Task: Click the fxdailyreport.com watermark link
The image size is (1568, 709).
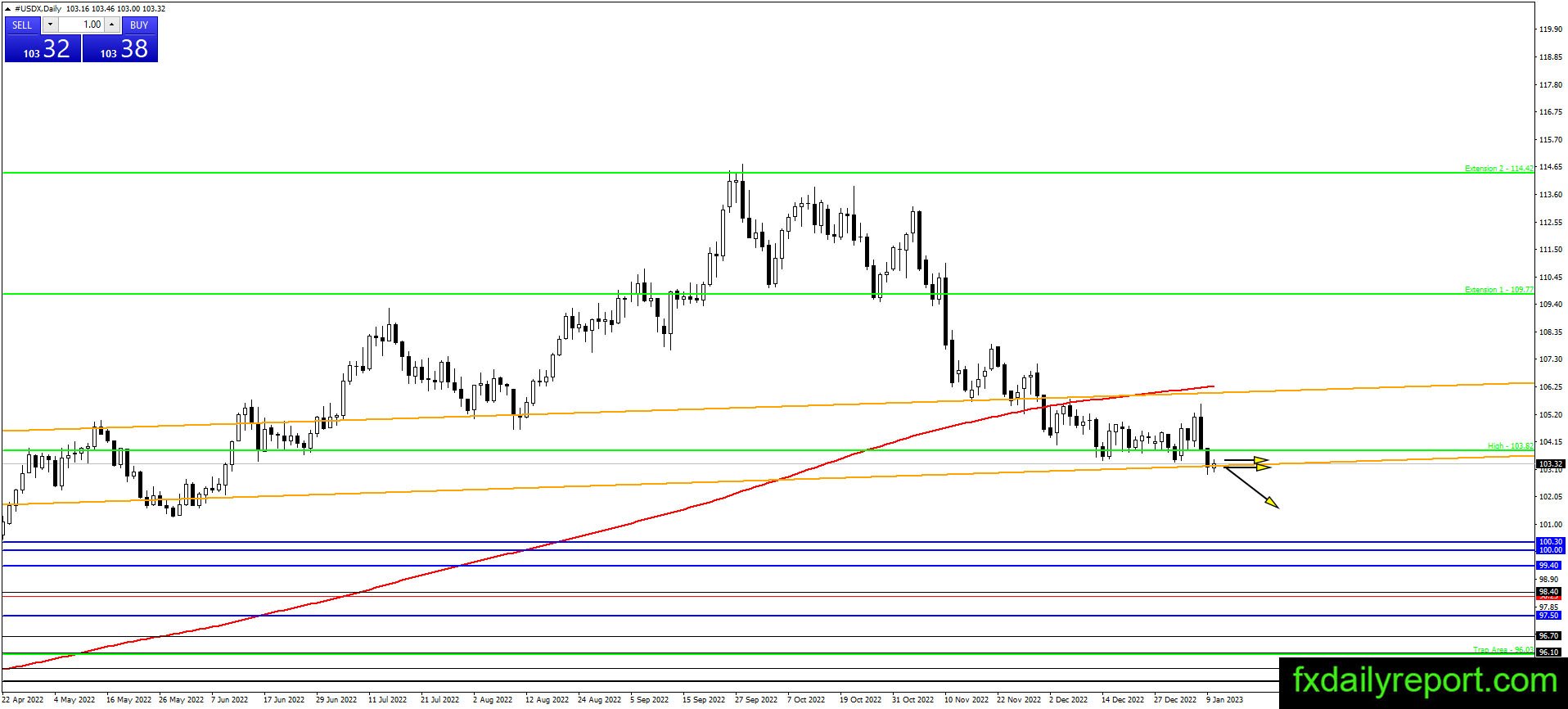Action: click(1424, 681)
